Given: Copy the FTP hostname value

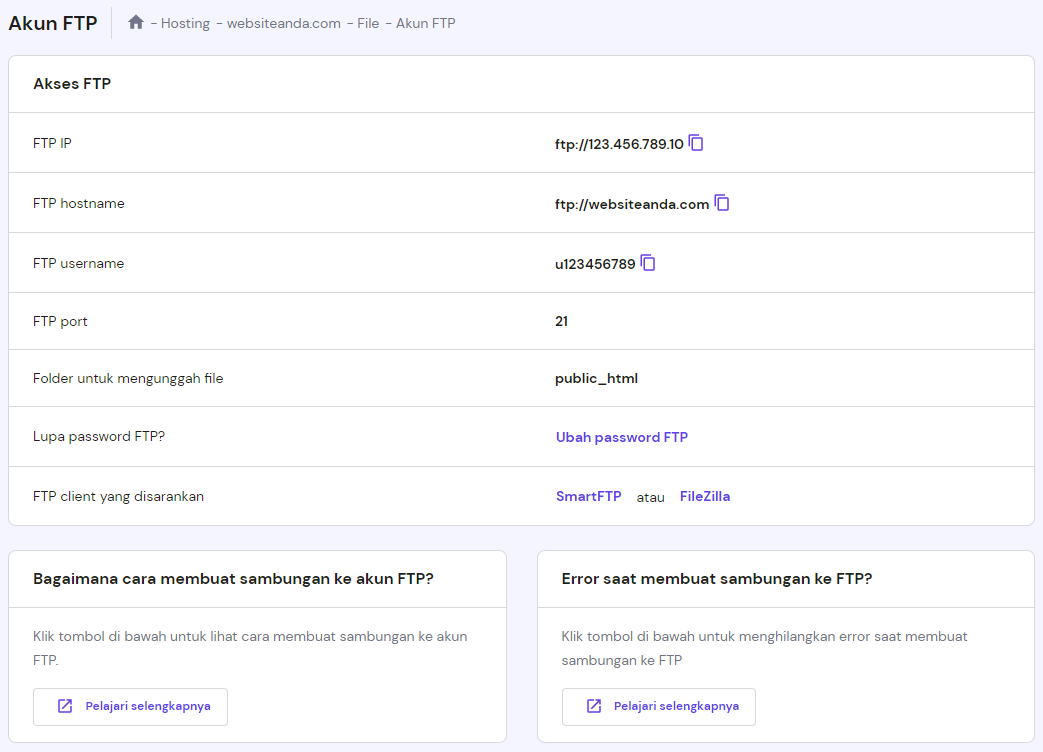Looking at the screenshot, I should [722, 203].
